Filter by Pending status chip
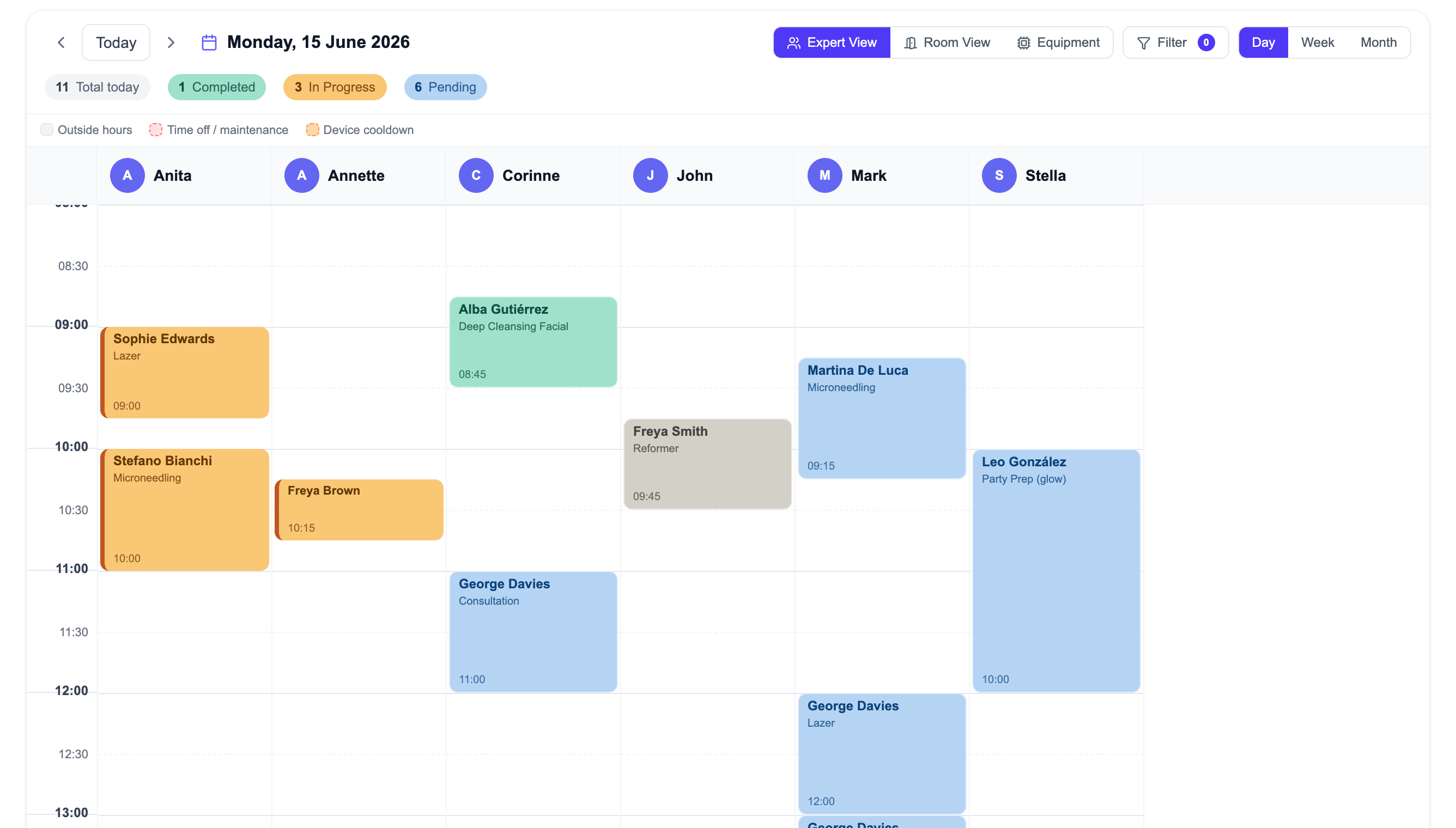 [x=445, y=87]
